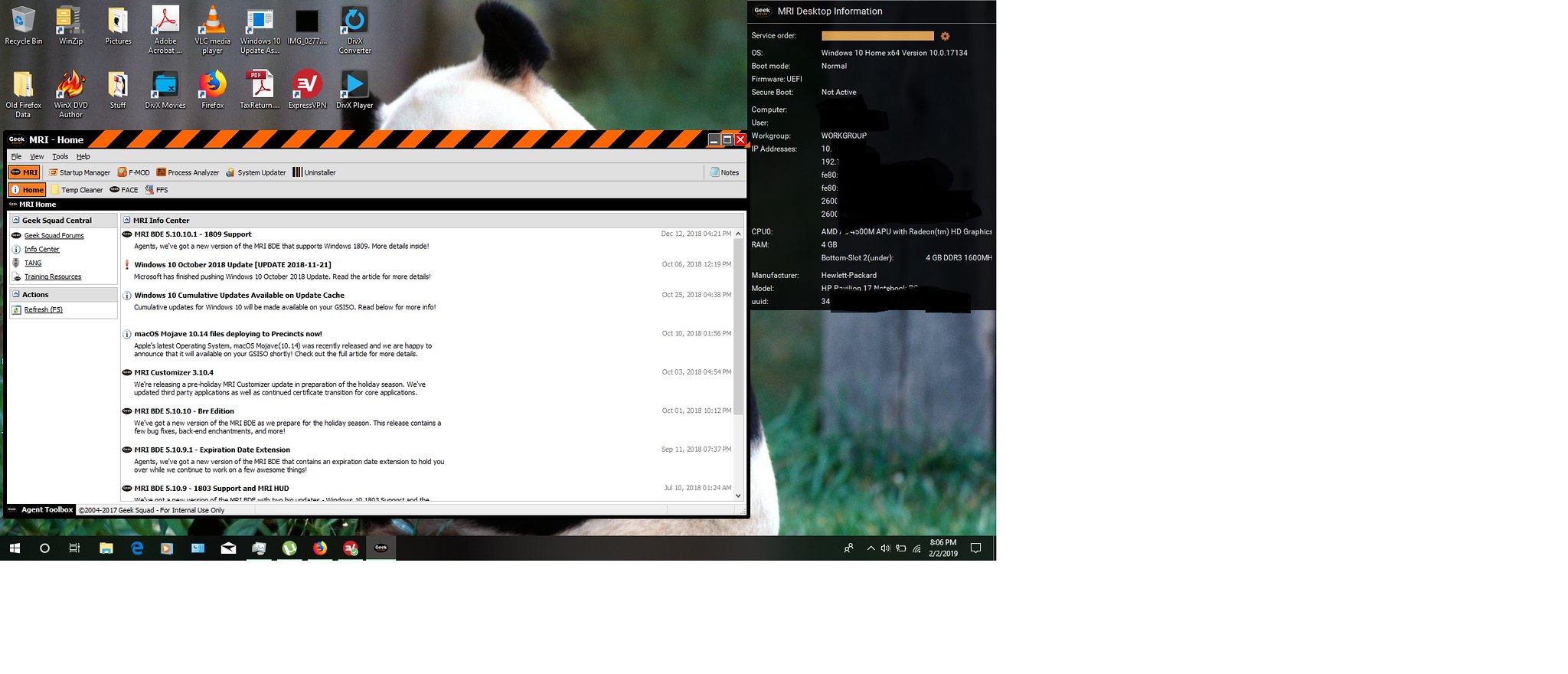Select the TaxReturn PDF desktop file
Viewport: 1568px width, 674px height.
[x=260, y=89]
